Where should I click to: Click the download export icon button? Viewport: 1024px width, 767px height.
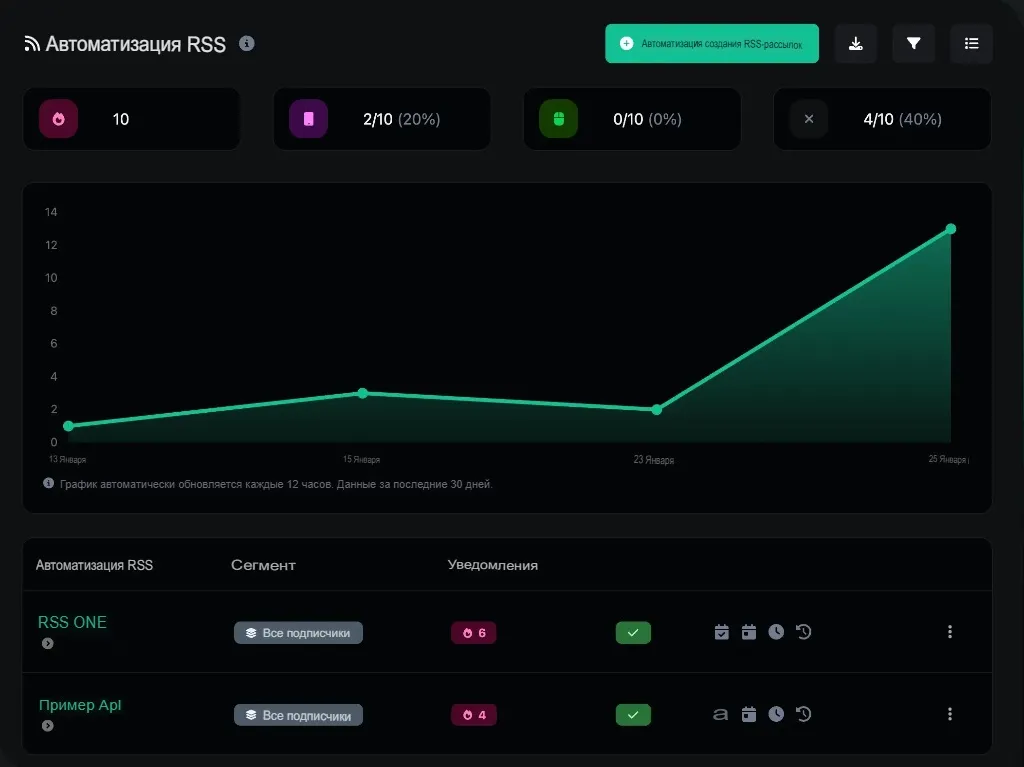point(856,44)
